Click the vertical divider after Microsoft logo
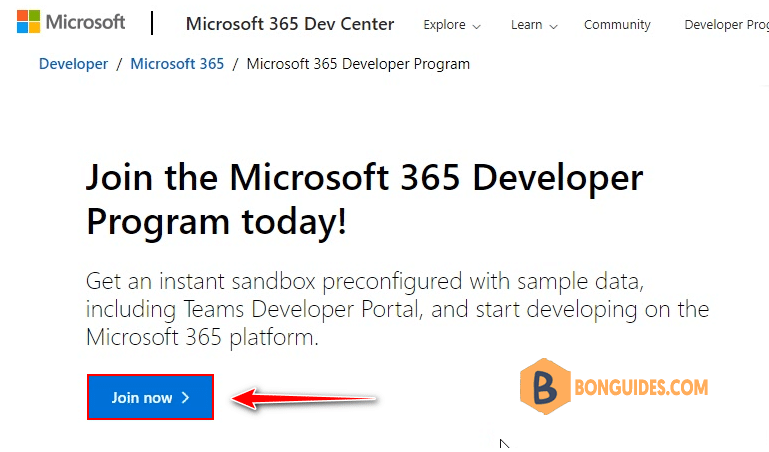Screen dimensions: 769x452 coord(152,23)
